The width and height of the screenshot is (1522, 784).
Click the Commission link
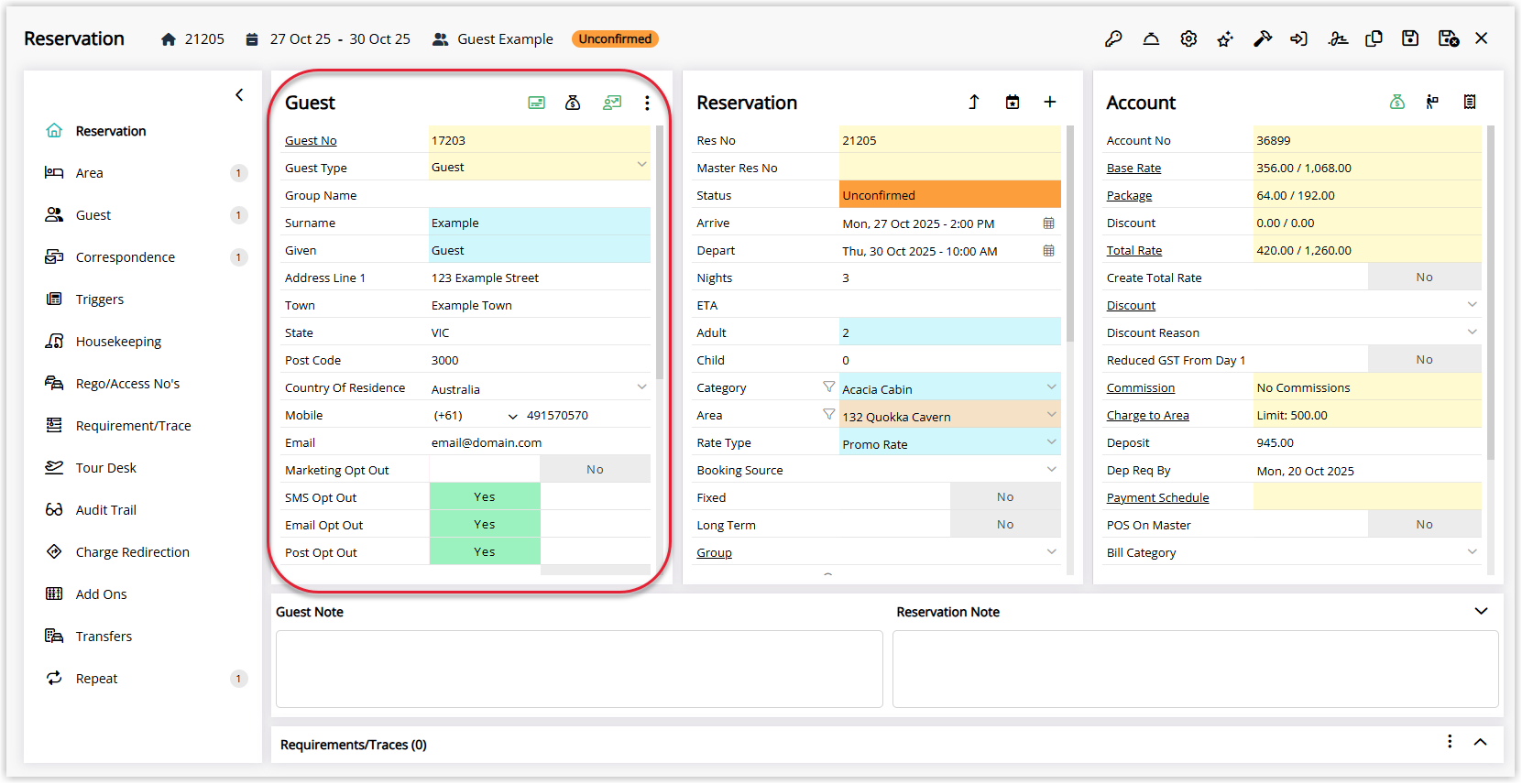[1140, 387]
